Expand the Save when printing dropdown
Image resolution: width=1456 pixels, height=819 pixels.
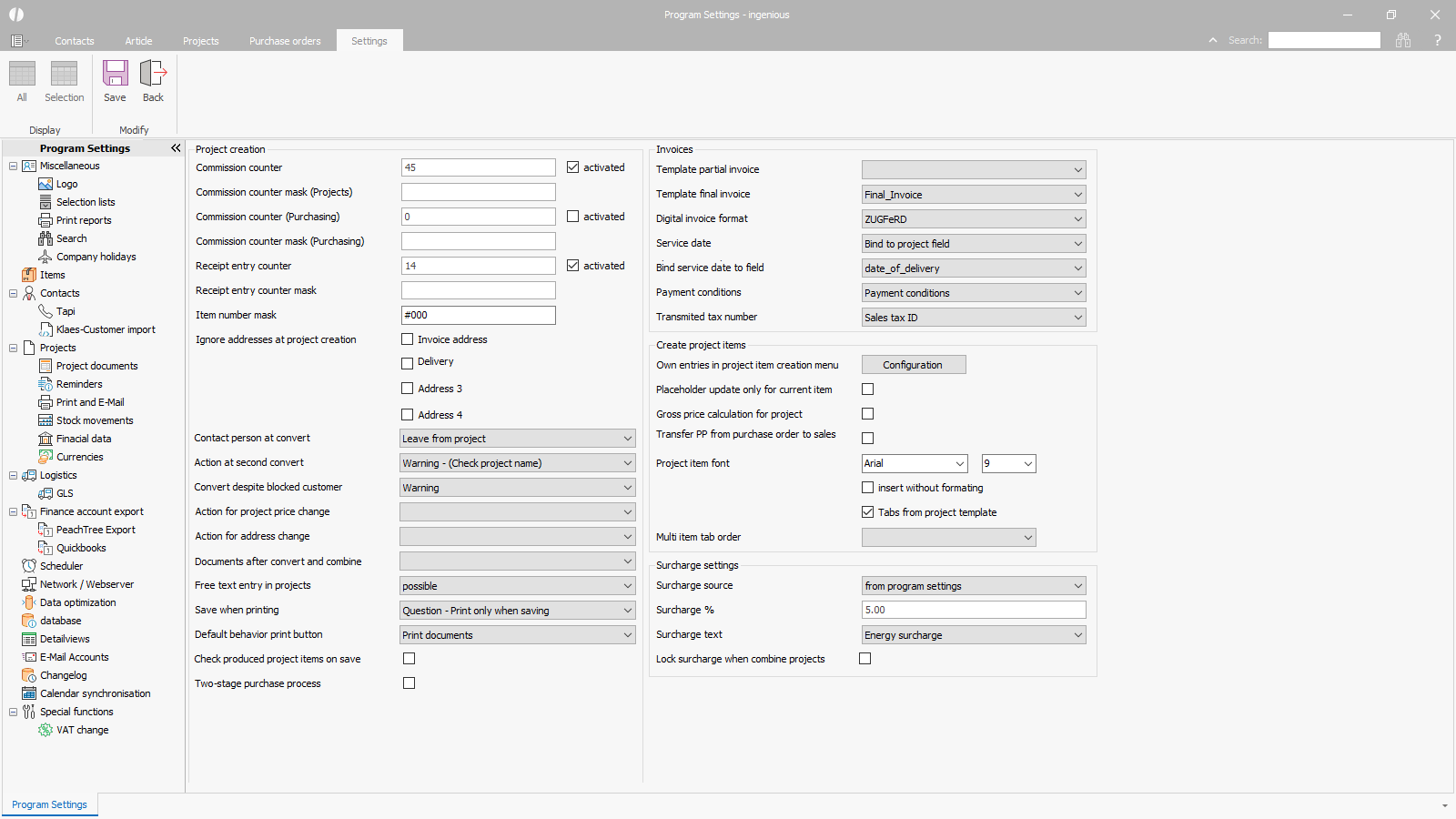click(517, 611)
